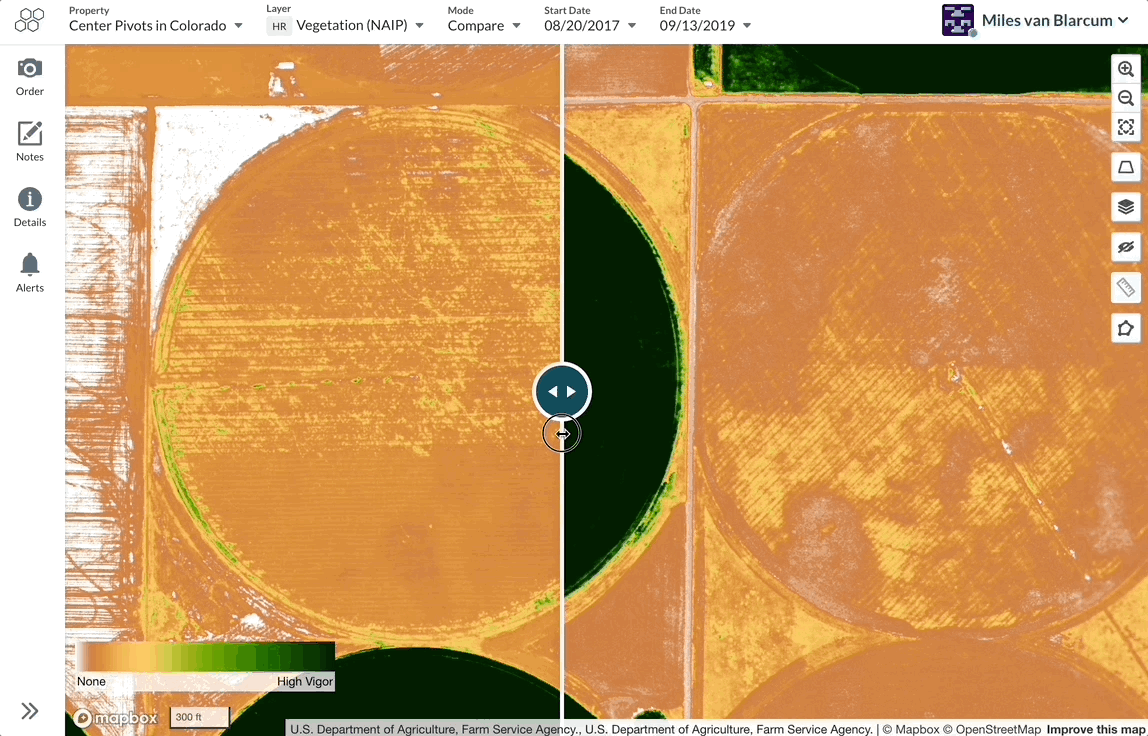Image resolution: width=1148 pixels, height=736 pixels.
Task: Zoom in on the map
Action: [1126, 69]
